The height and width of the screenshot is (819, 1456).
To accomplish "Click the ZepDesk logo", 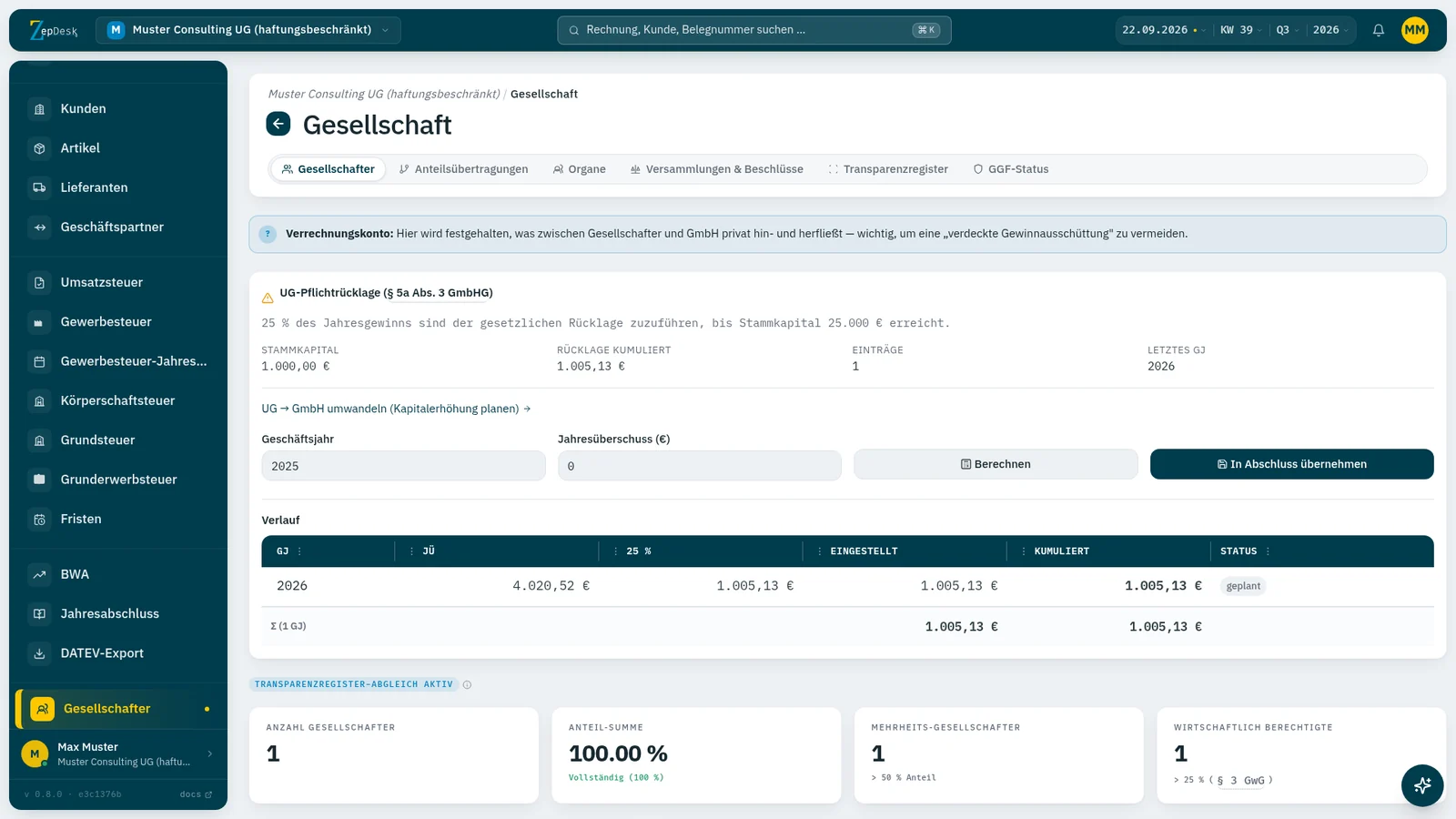I will [x=54, y=30].
